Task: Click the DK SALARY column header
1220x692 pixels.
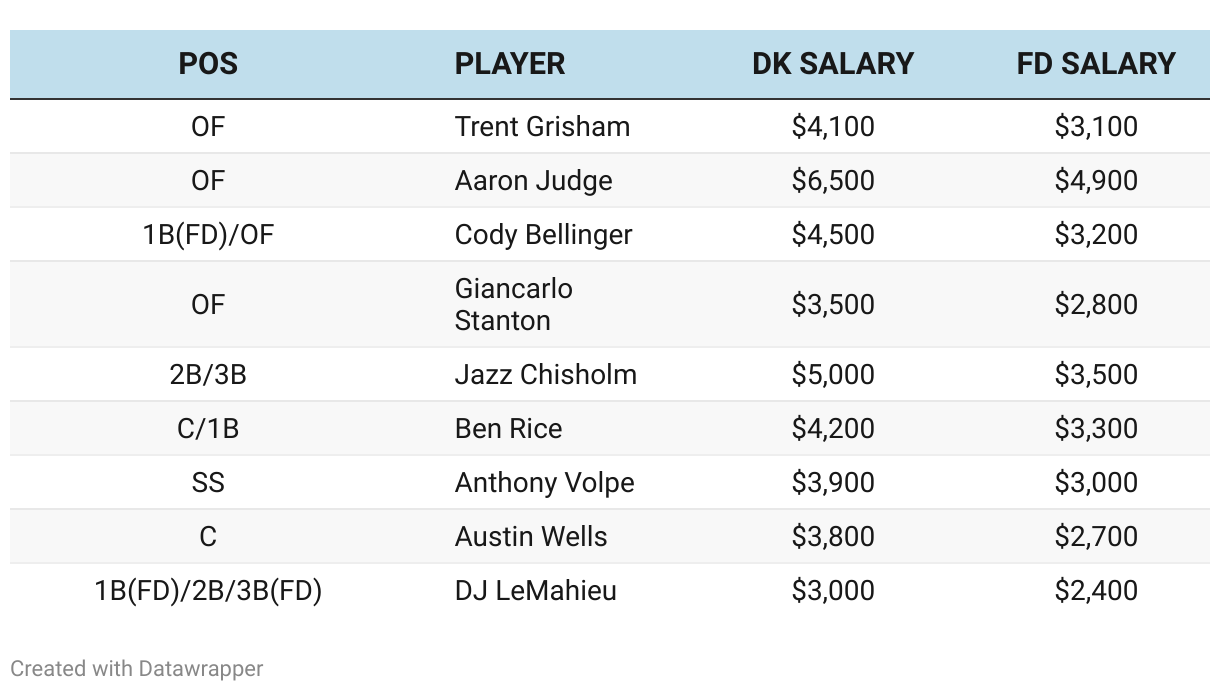Action: click(x=832, y=64)
